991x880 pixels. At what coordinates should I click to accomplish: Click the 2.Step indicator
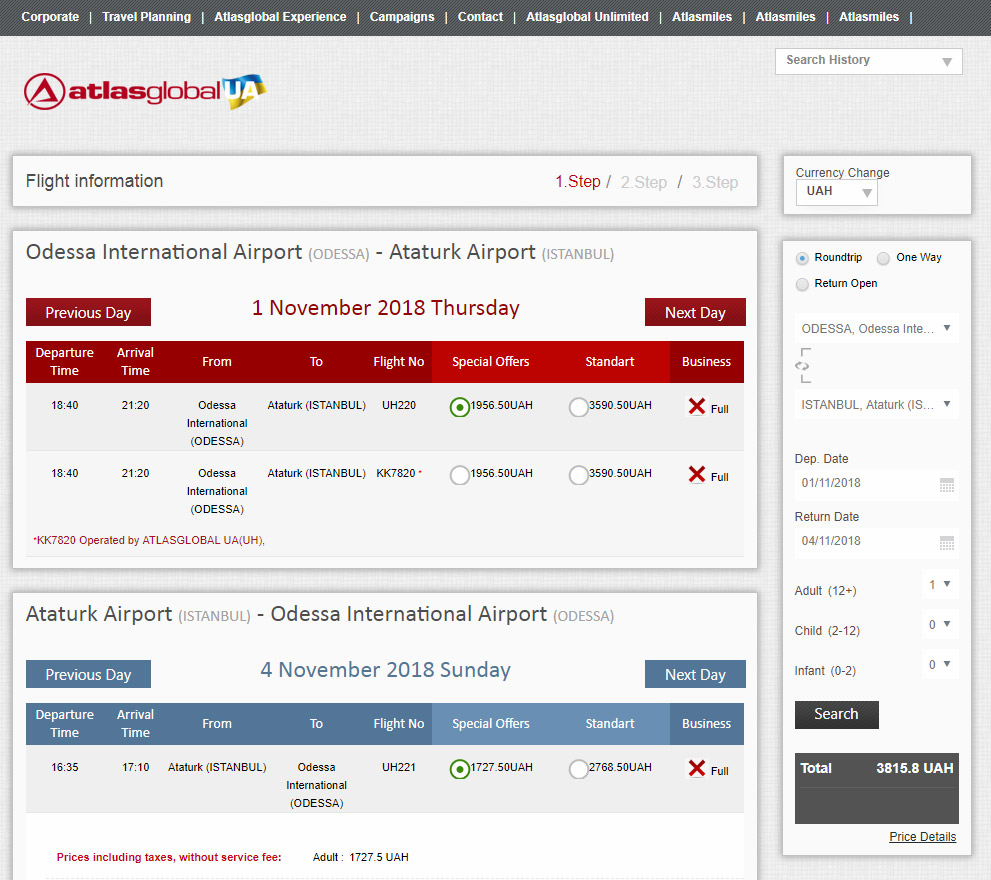coord(643,183)
